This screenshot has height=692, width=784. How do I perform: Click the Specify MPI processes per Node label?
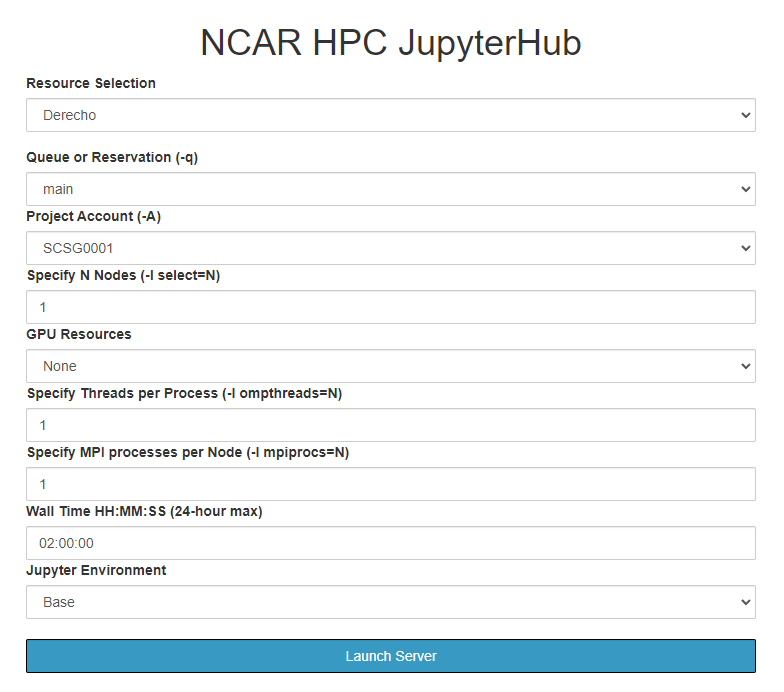pos(188,452)
